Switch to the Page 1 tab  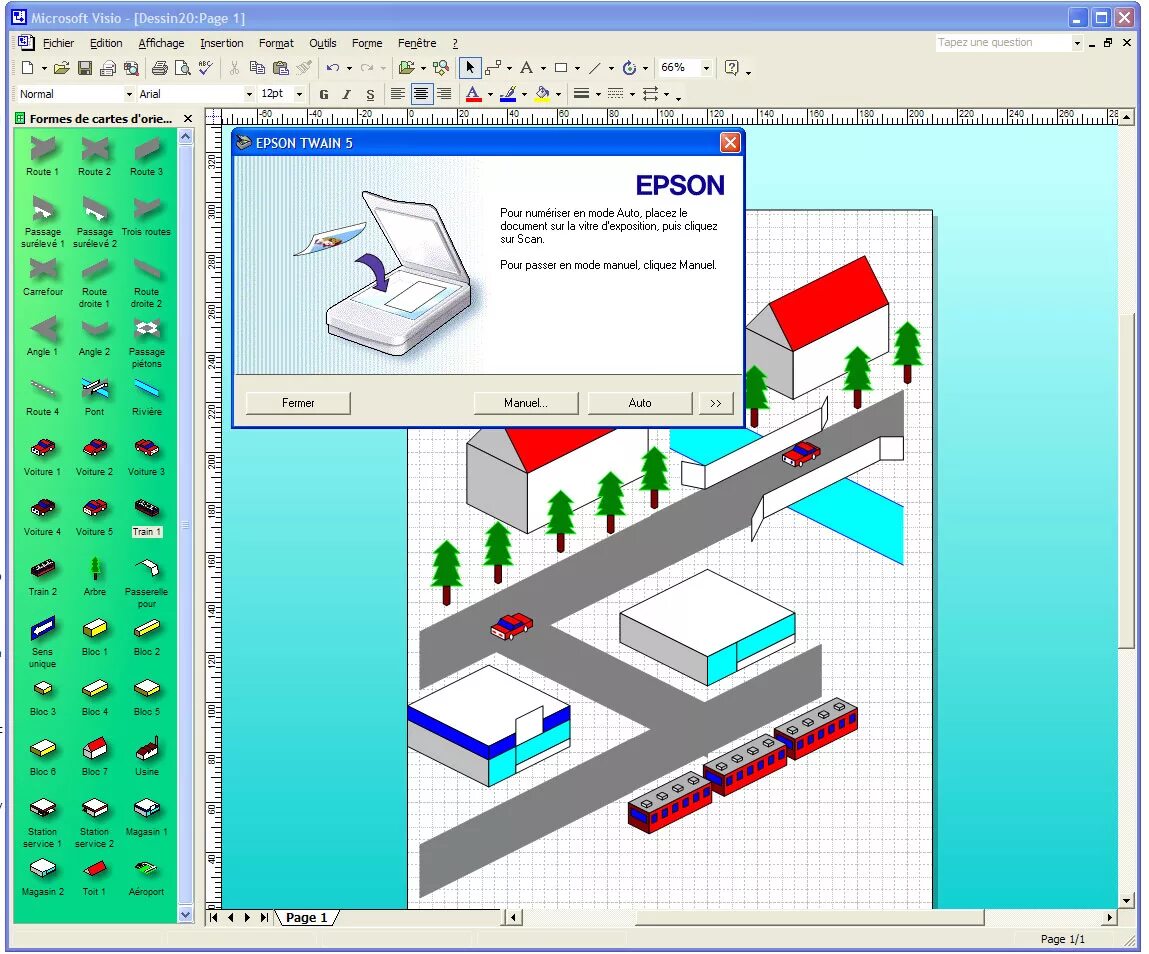coord(307,917)
